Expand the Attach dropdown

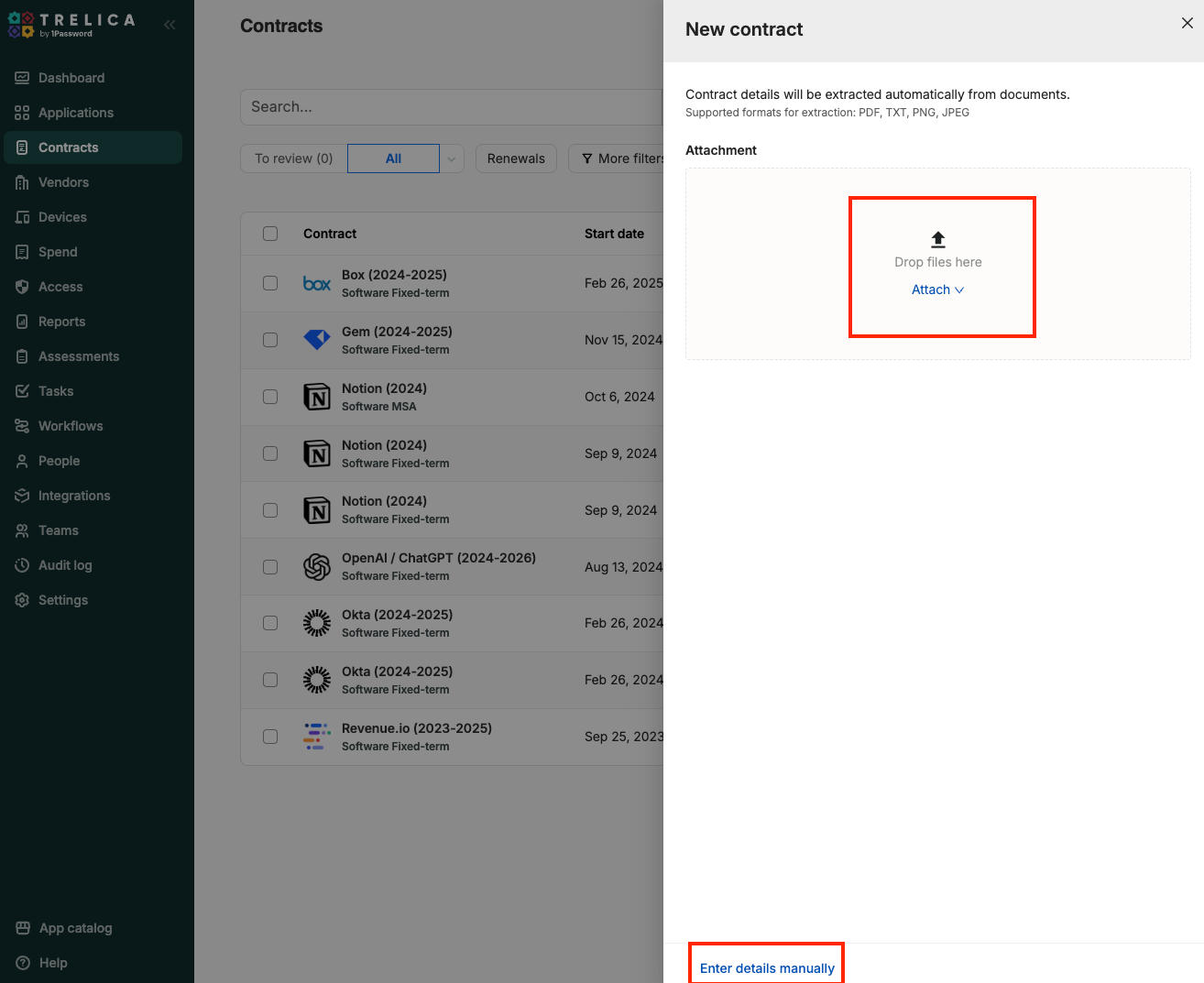tap(937, 289)
